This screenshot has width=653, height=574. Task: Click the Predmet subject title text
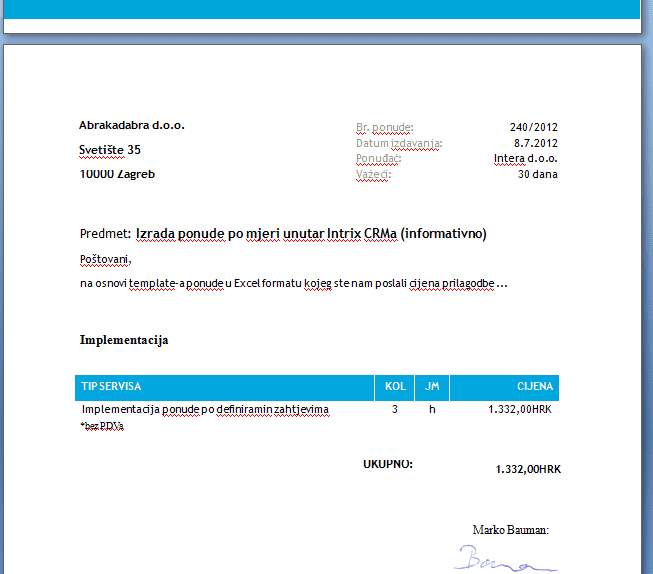(310, 234)
